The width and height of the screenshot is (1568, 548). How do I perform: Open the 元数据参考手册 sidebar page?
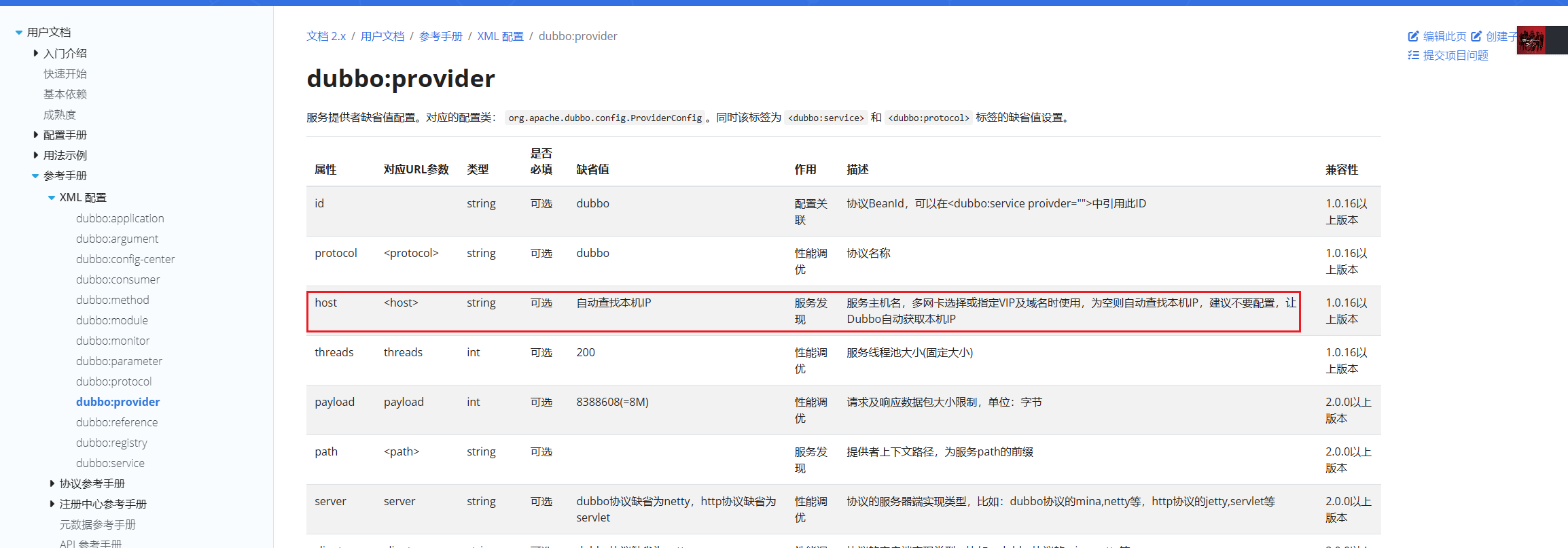[98, 524]
